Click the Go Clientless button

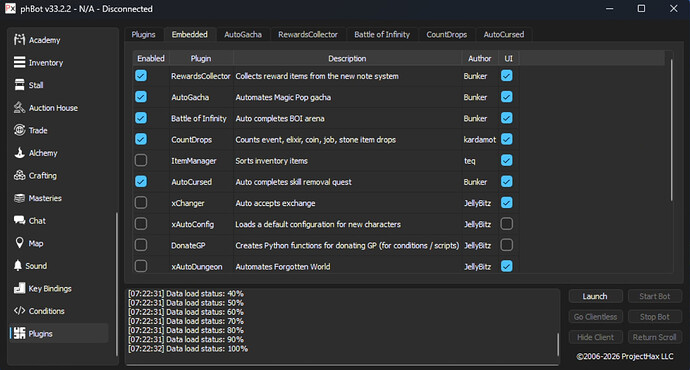[x=595, y=317]
